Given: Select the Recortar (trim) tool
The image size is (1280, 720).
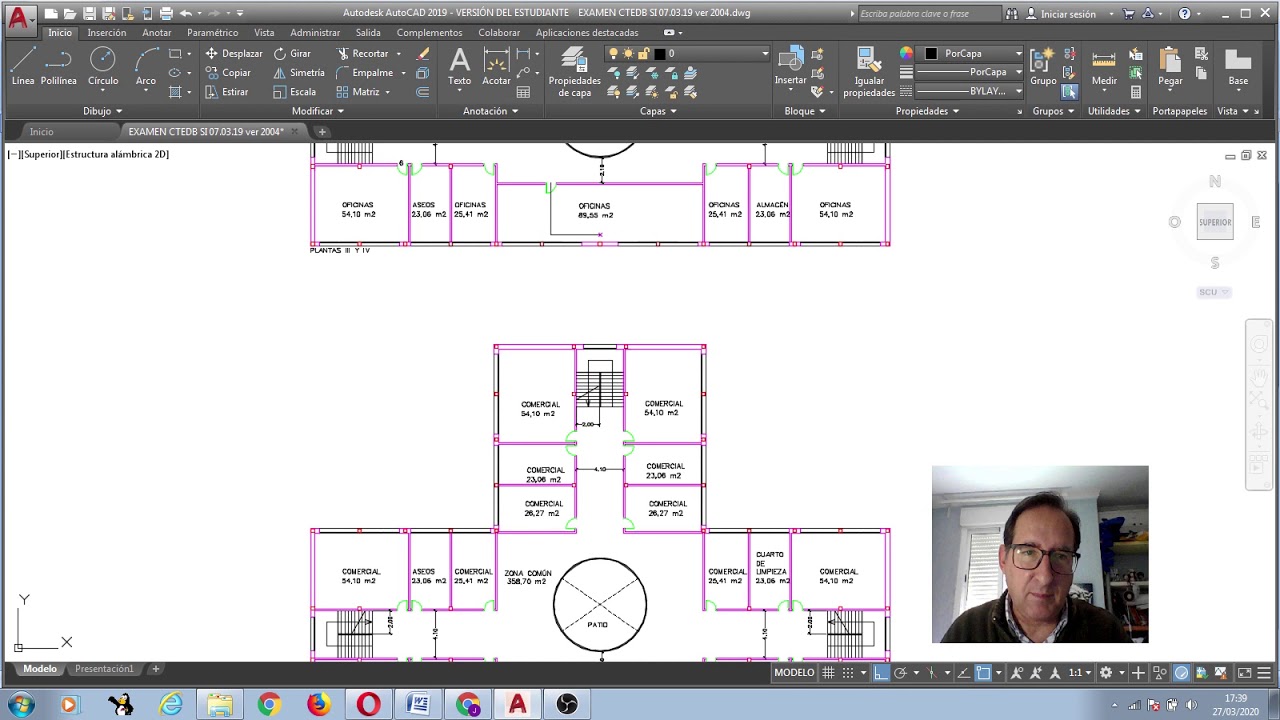Looking at the screenshot, I should (362, 53).
